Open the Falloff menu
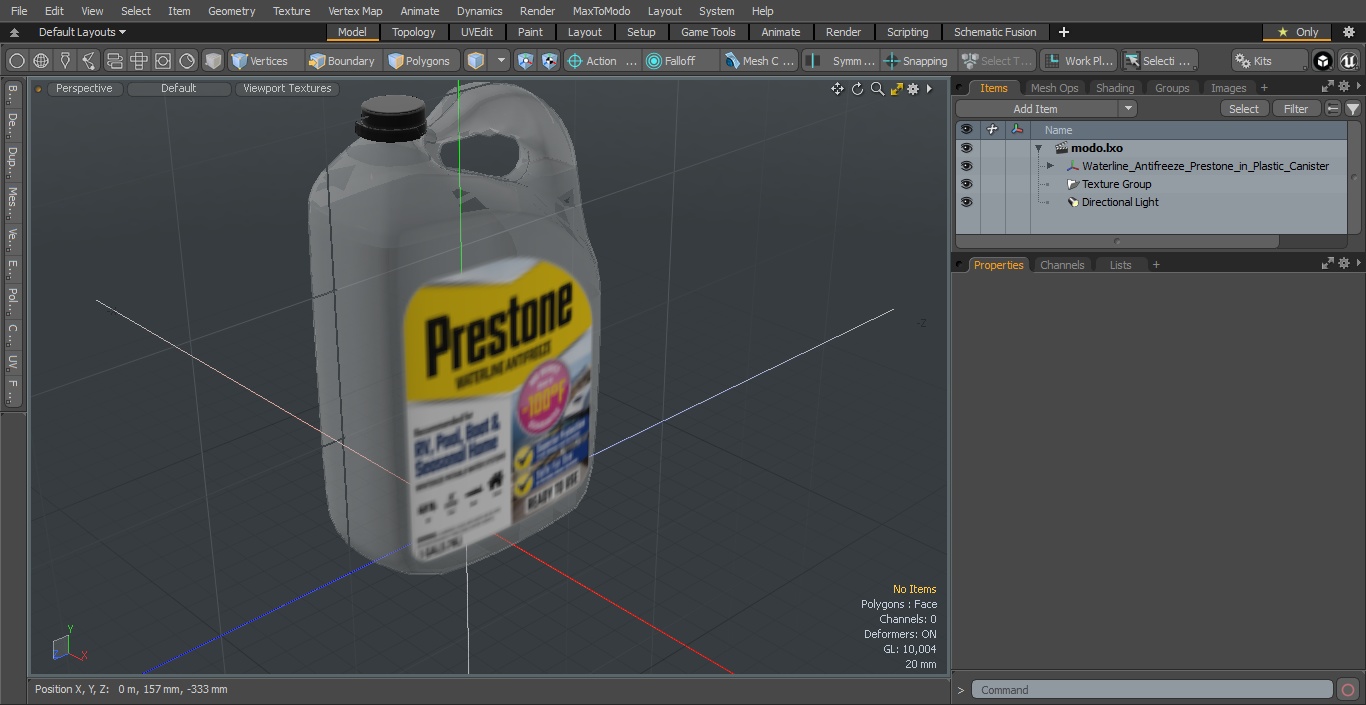Screen dimensions: 1366x705 [x=681, y=61]
